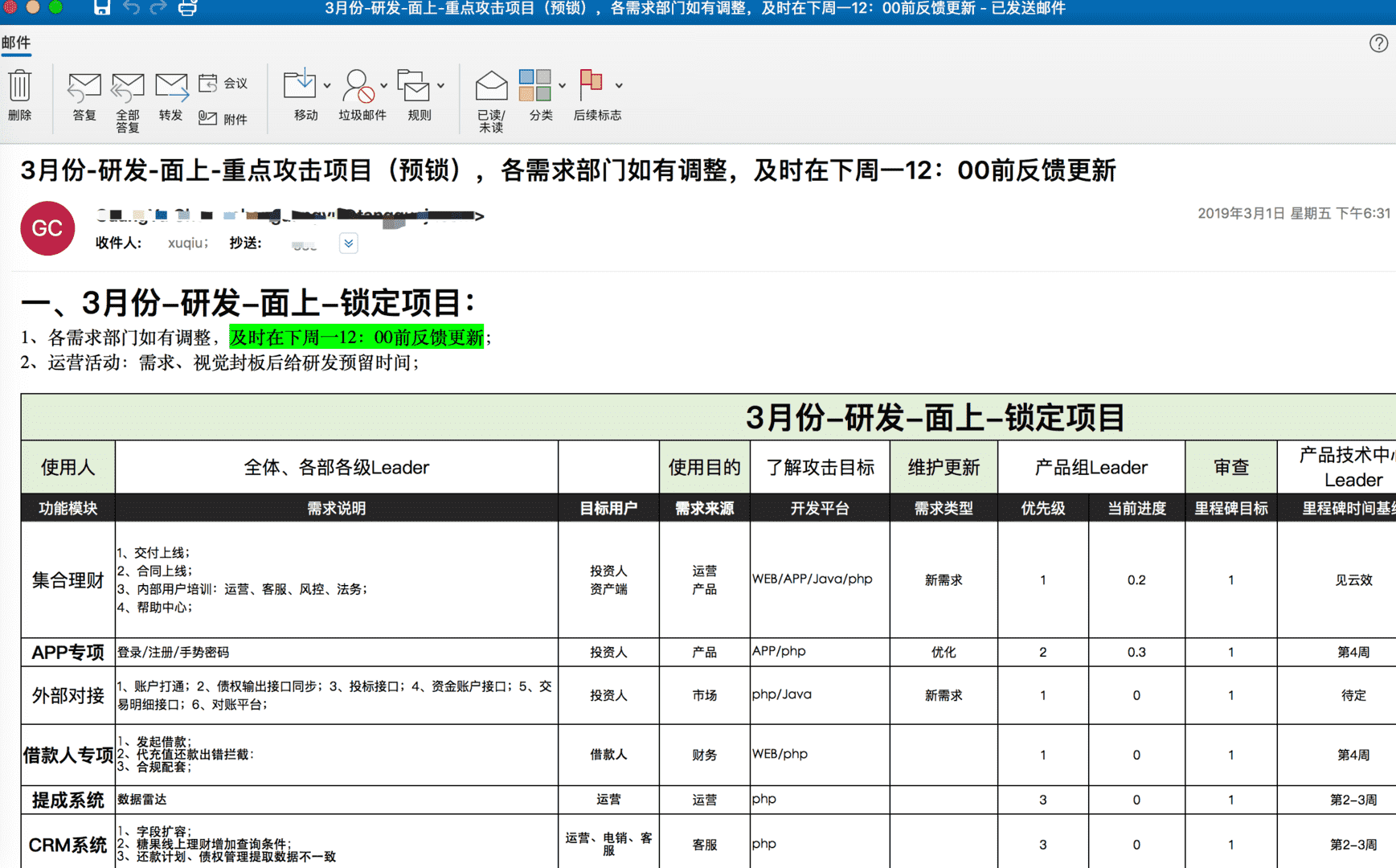Select the 外部对接 module cell
This screenshot has height=868, width=1396.
point(68,695)
